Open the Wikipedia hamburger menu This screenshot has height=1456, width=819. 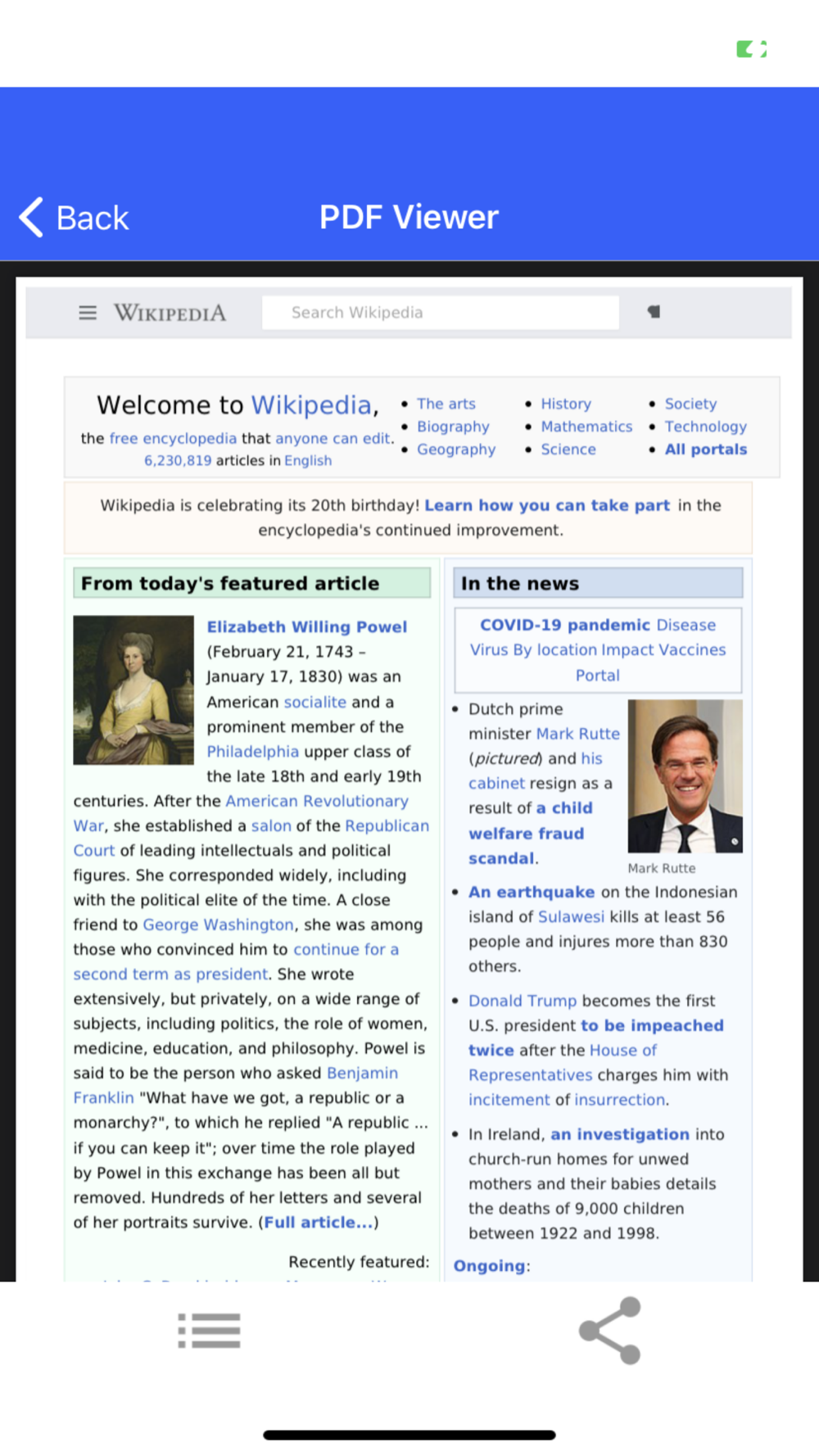tap(88, 313)
